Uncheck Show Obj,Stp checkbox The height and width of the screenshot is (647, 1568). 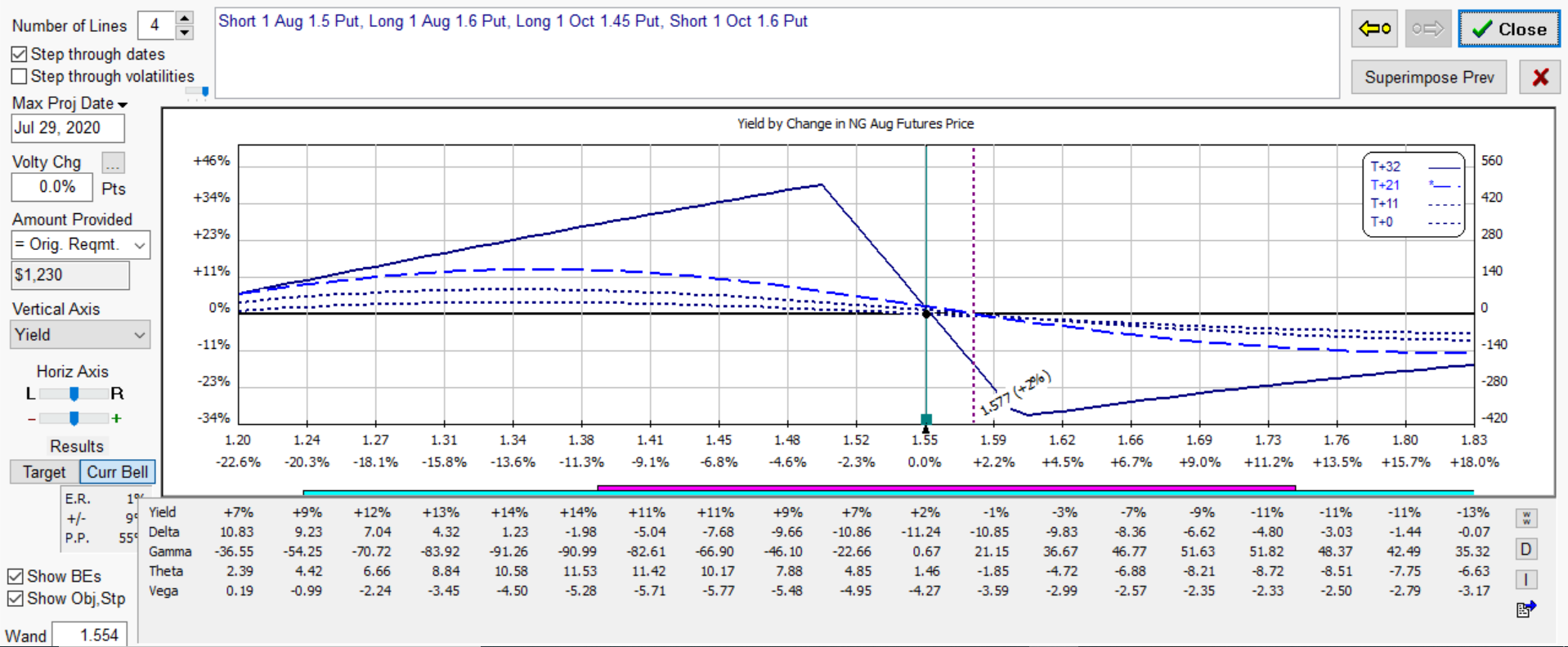coord(15,598)
